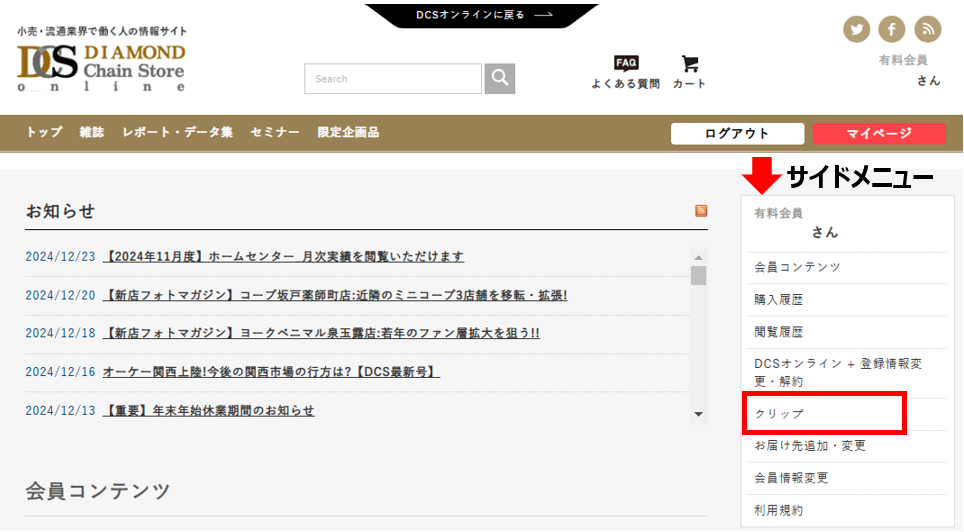964x532 pixels.
Task: Open the Twitter social icon
Action: click(x=857, y=30)
